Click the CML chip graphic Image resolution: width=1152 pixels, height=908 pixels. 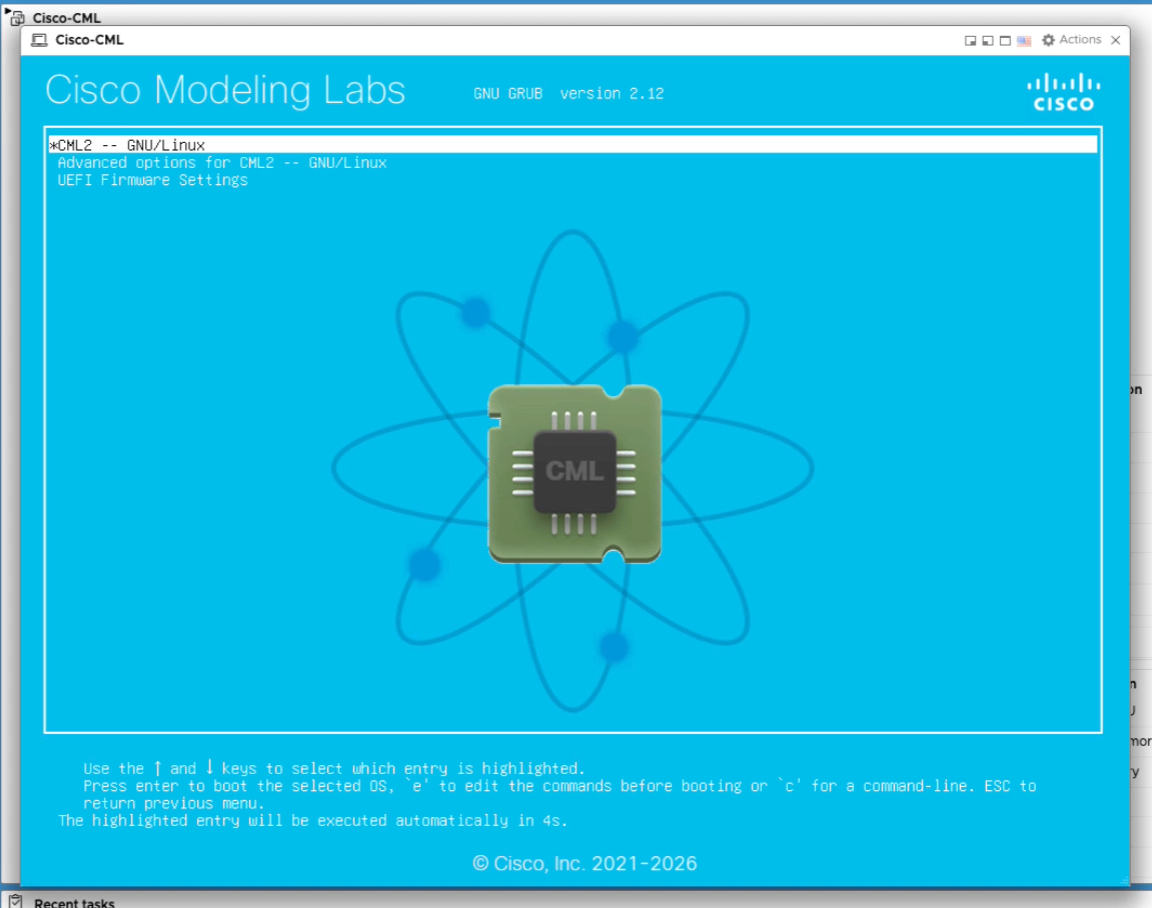click(x=575, y=474)
